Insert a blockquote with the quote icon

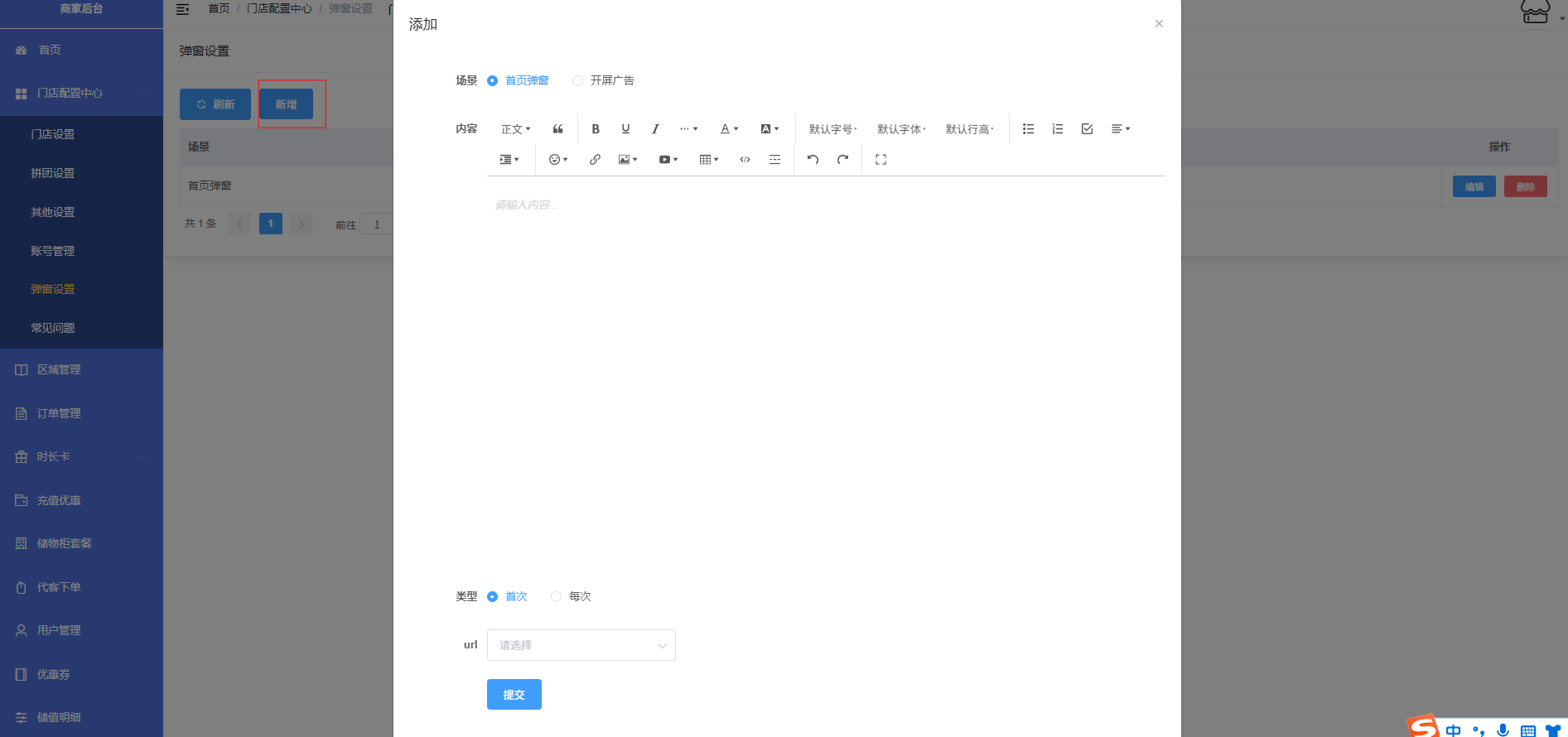point(558,129)
